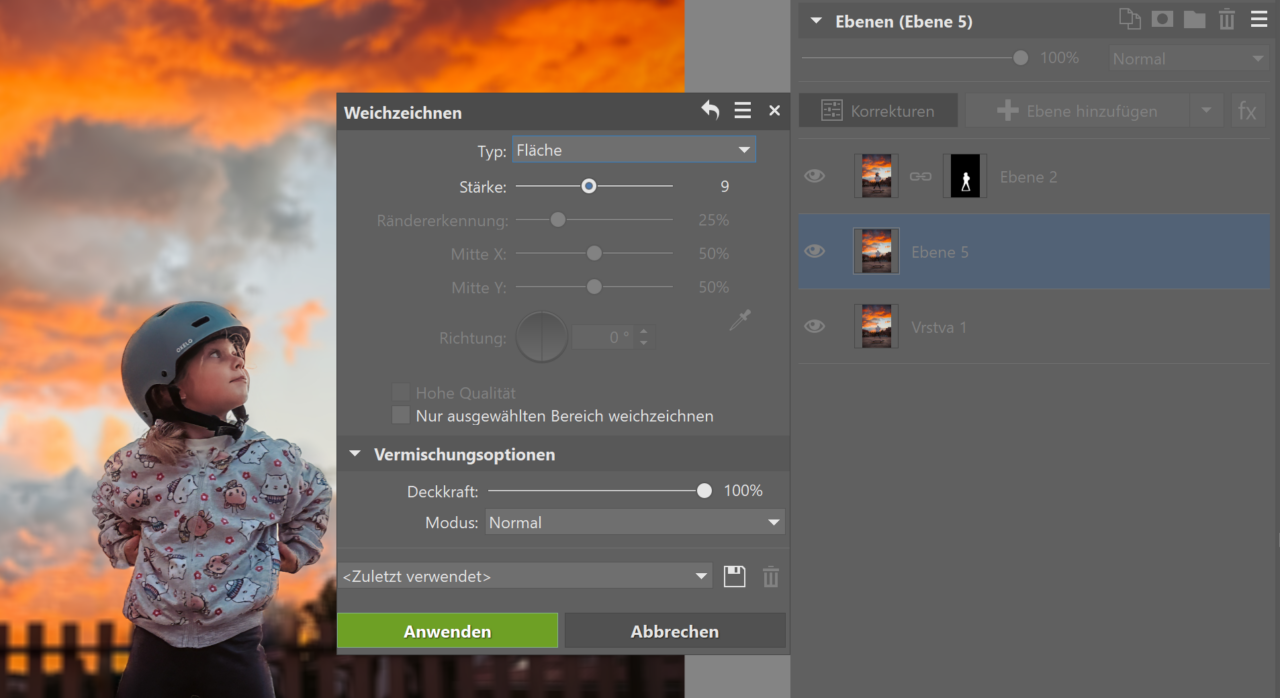Click the fx effects button
1280x698 pixels.
[1247, 111]
